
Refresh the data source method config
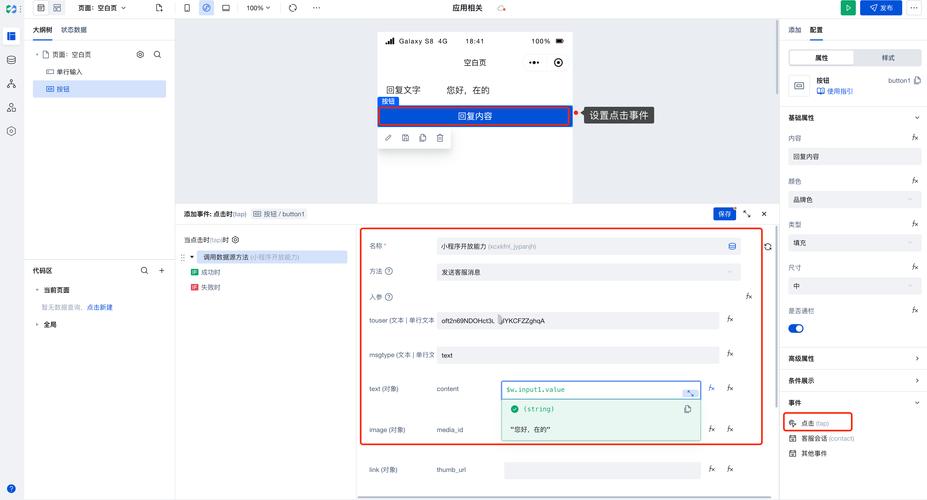click(767, 246)
